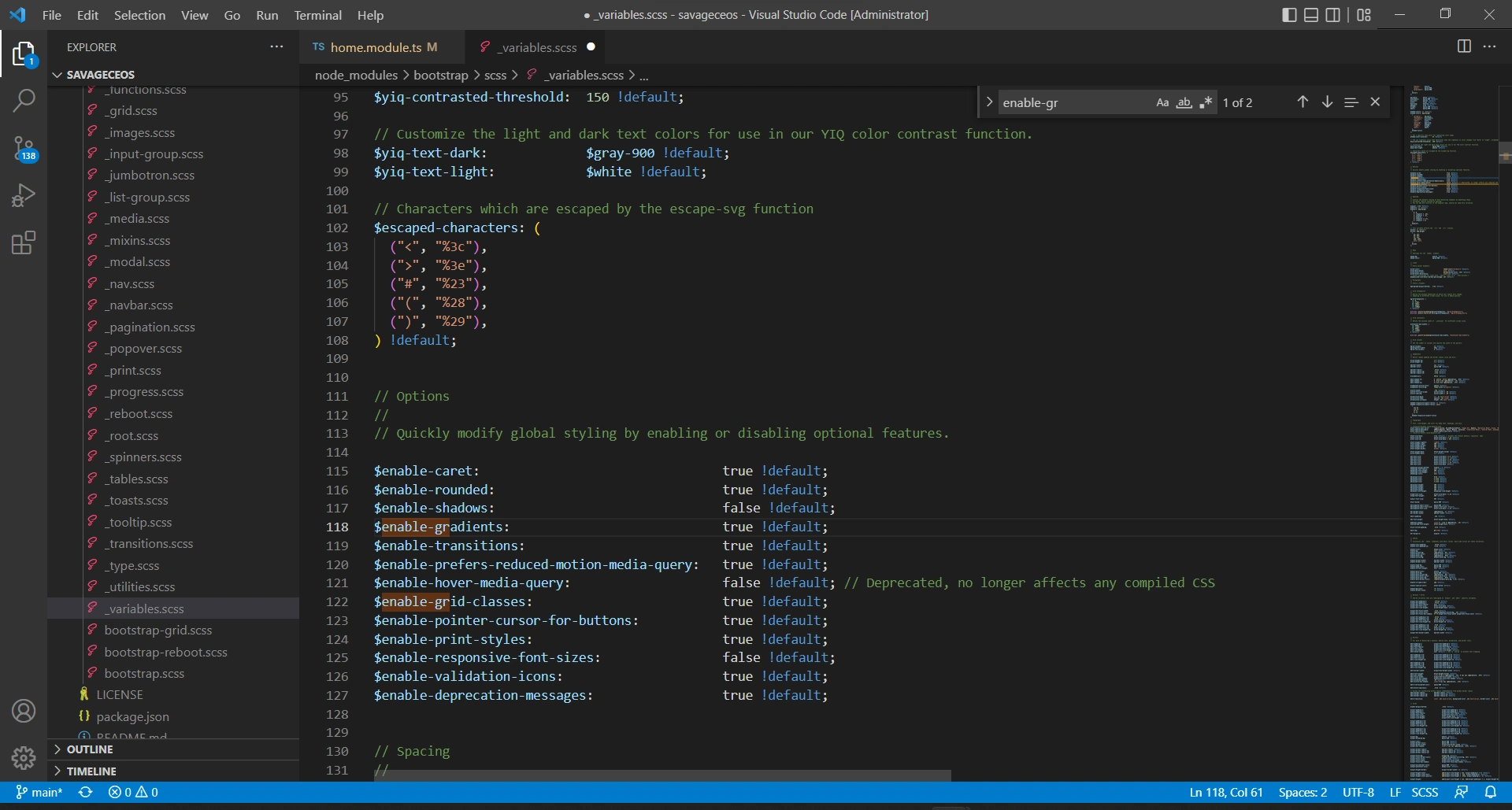Expand the replace field in find widget

point(989,102)
